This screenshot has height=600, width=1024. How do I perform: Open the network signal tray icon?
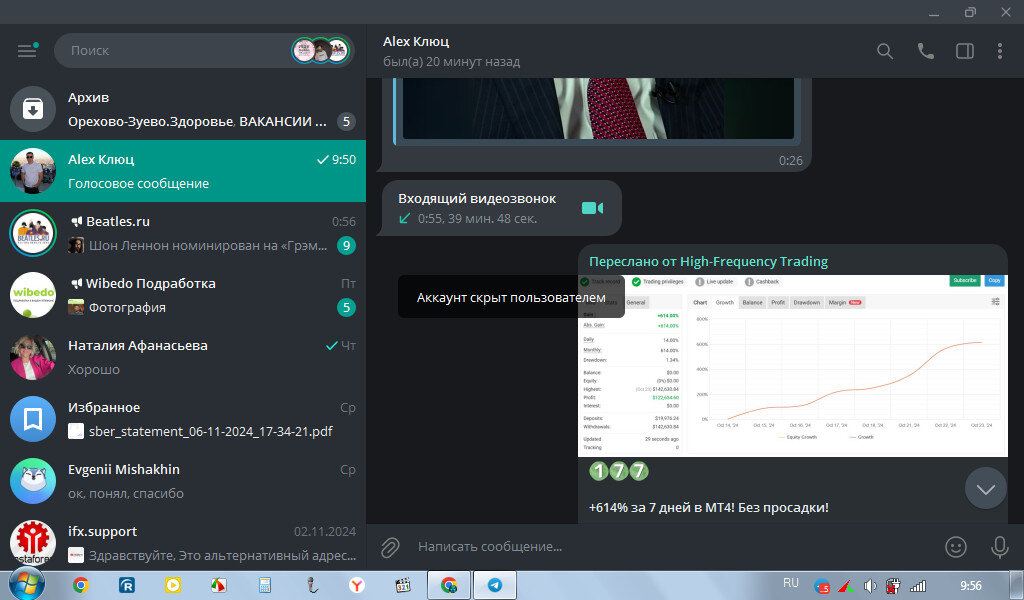pyautogui.click(x=918, y=586)
